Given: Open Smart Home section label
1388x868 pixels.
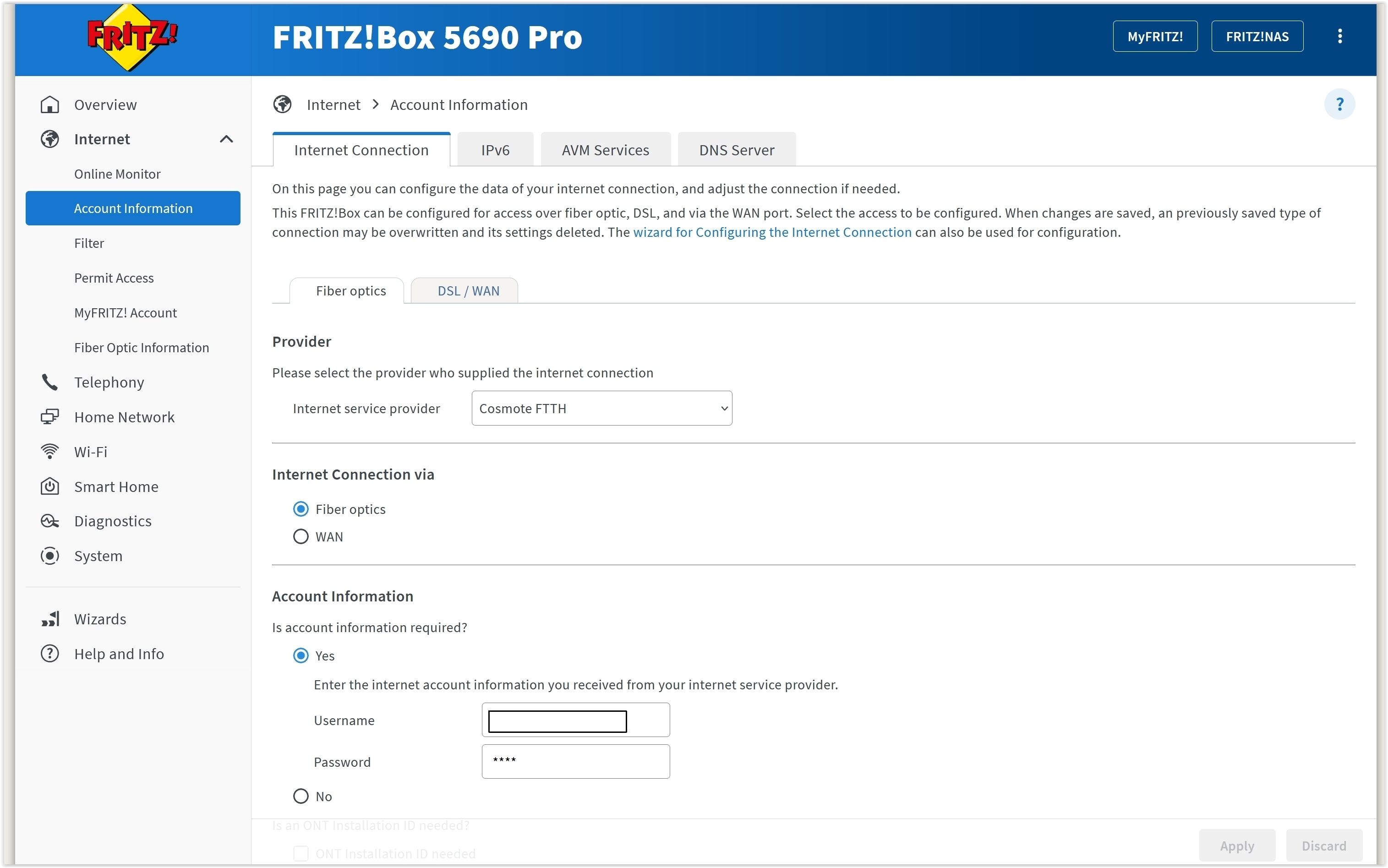Looking at the screenshot, I should 116,486.
